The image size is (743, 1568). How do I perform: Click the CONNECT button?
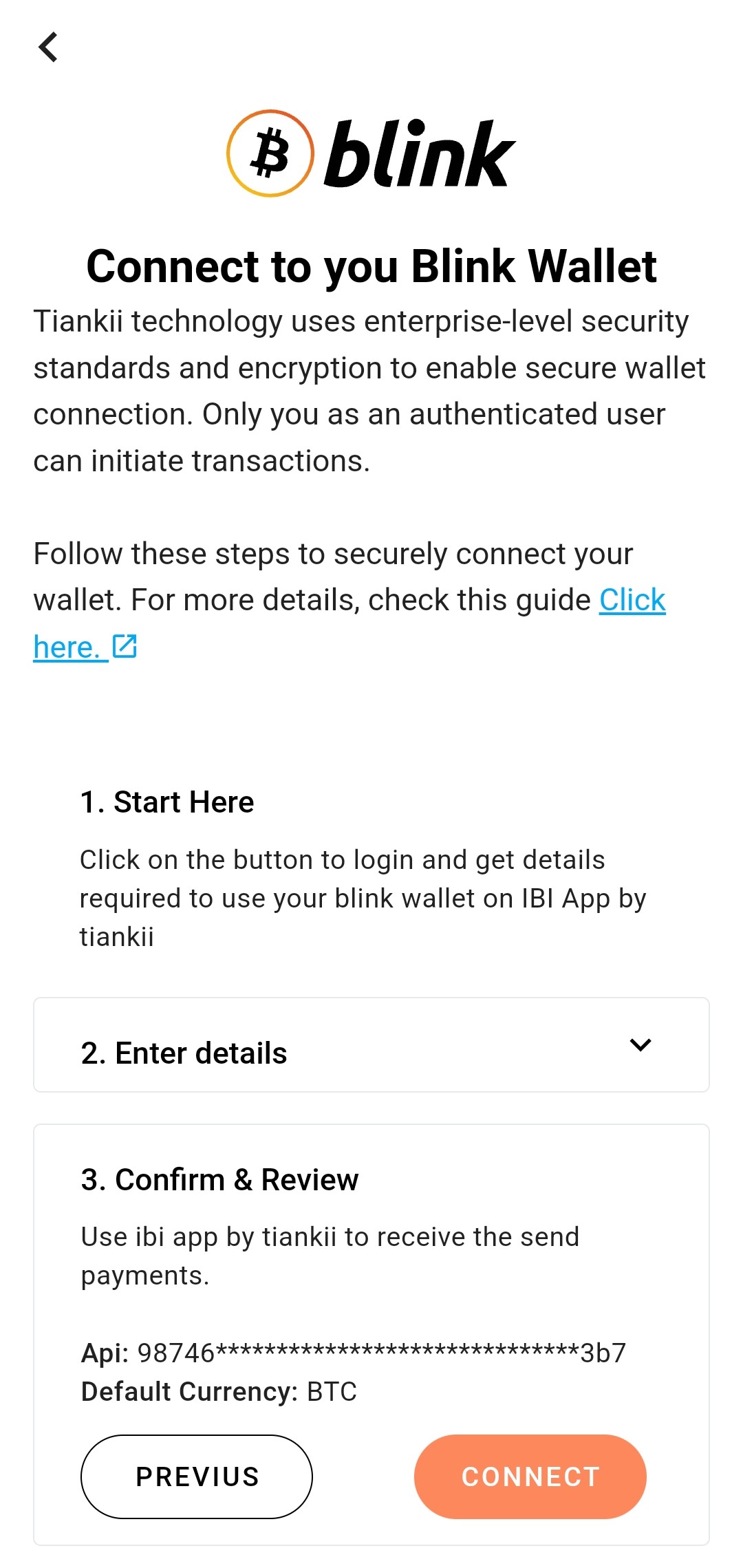click(530, 1476)
